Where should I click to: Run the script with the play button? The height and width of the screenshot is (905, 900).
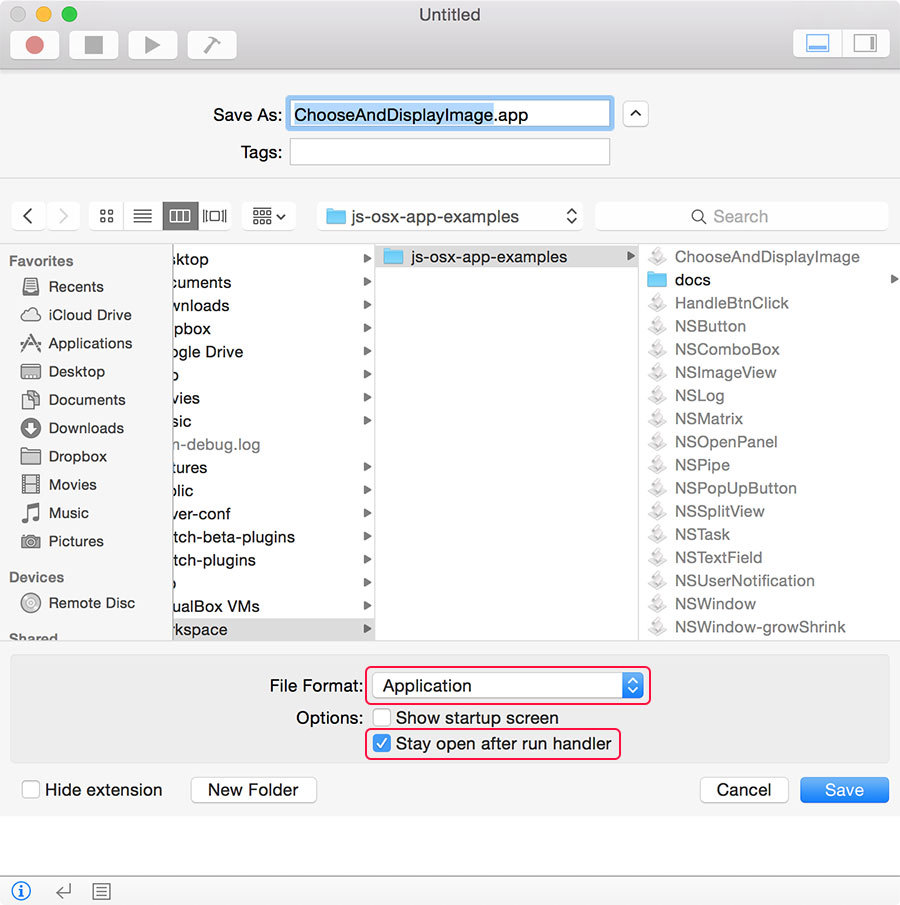click(x=152, y=44)
